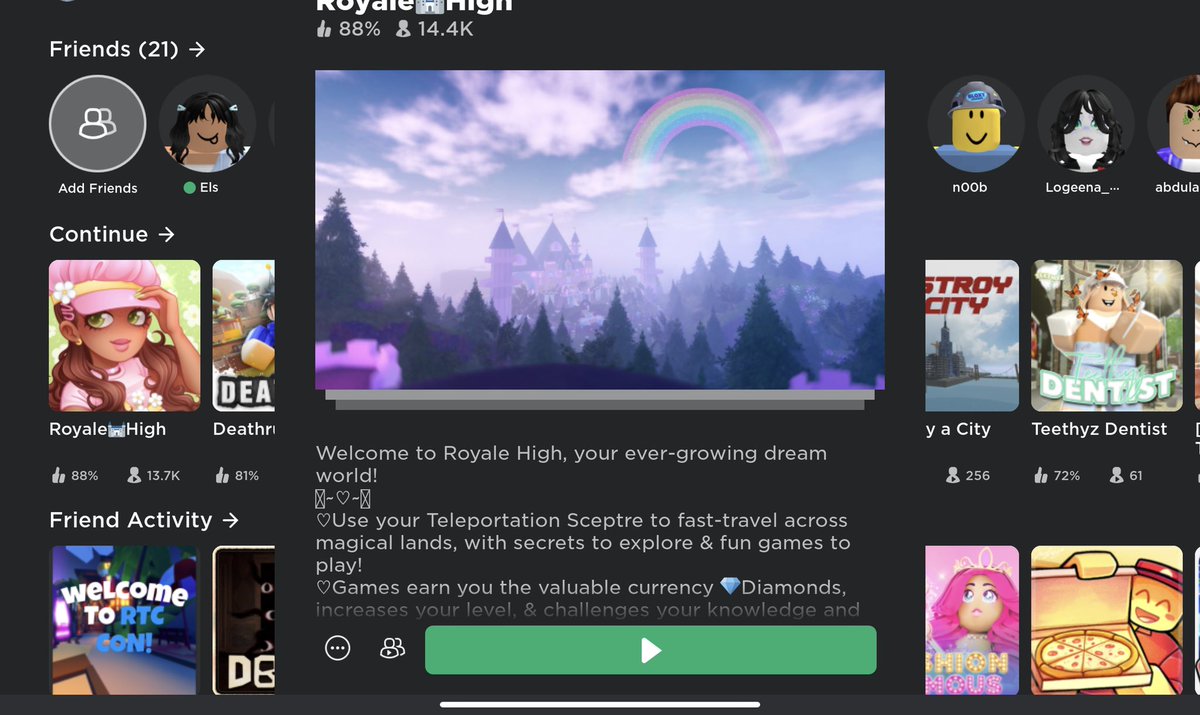The height and width of the screenshot is (715, 1200).
Task: Click the Deathrun 81% rating
Action: pos(238,476)
